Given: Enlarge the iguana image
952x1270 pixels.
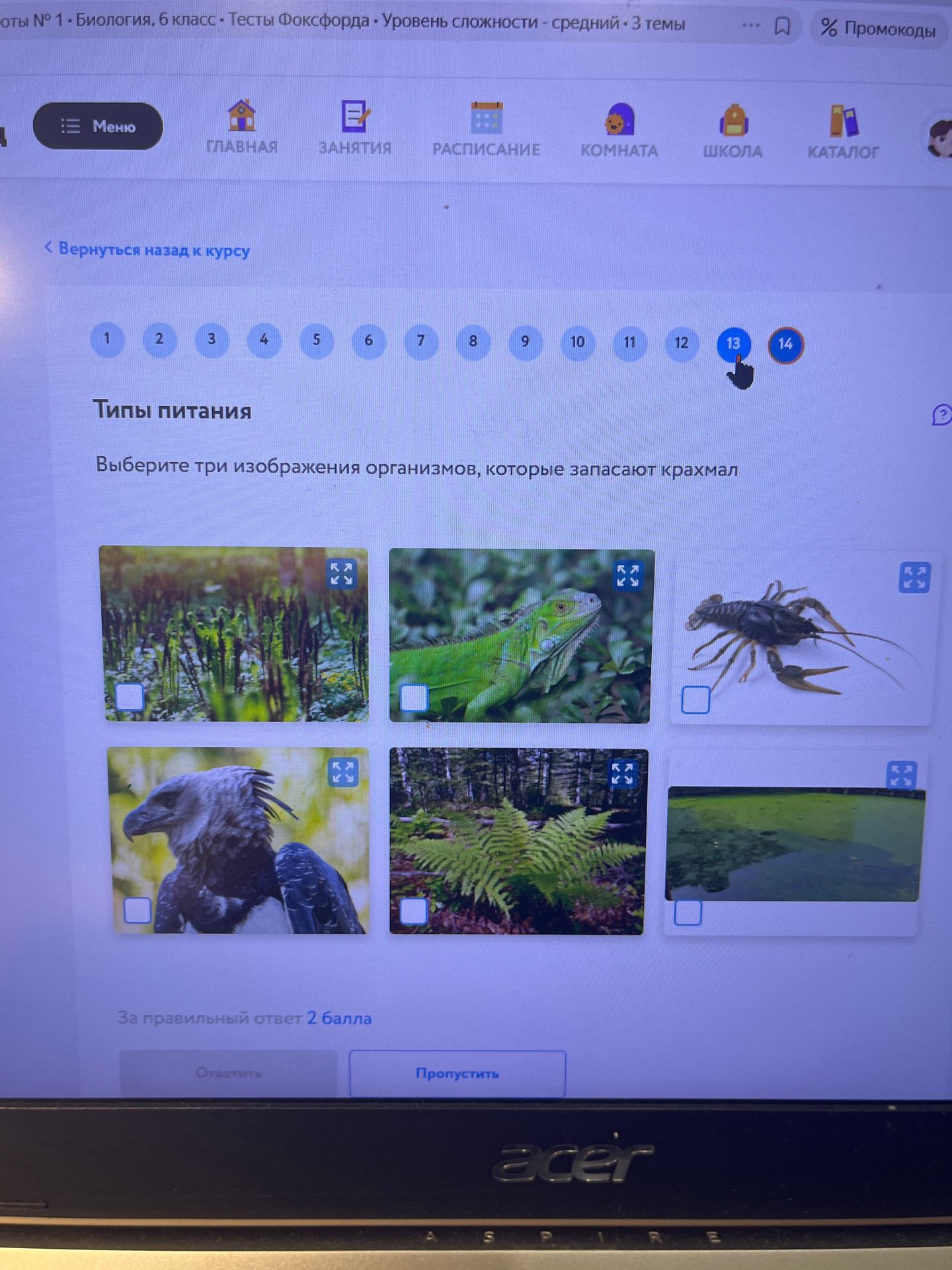Looking at the screenshot, I should pos(627,575).
